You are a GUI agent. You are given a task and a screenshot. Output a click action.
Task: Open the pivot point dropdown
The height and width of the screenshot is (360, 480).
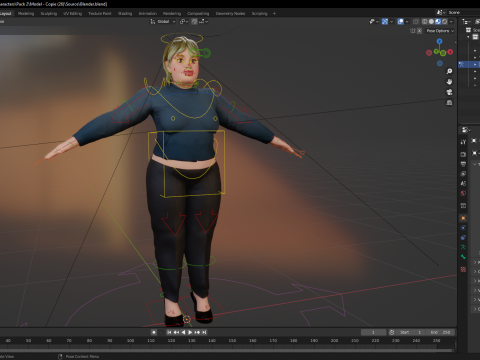pyautogui.click(x=184, y=21)
